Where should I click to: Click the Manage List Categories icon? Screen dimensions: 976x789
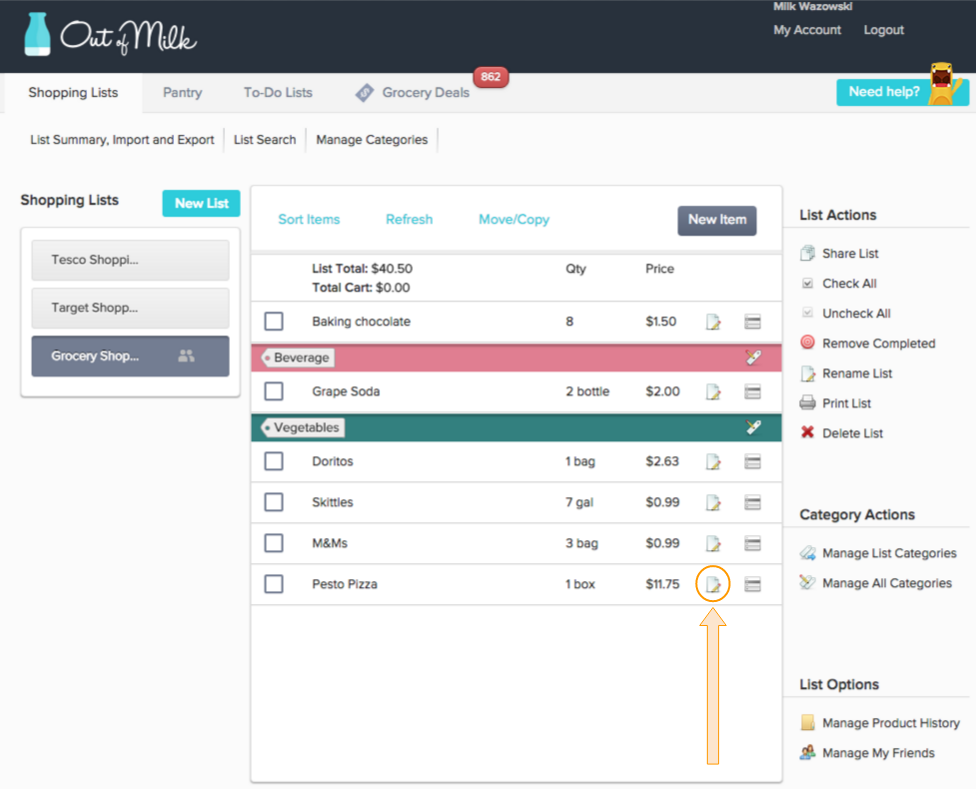[807, 553]
